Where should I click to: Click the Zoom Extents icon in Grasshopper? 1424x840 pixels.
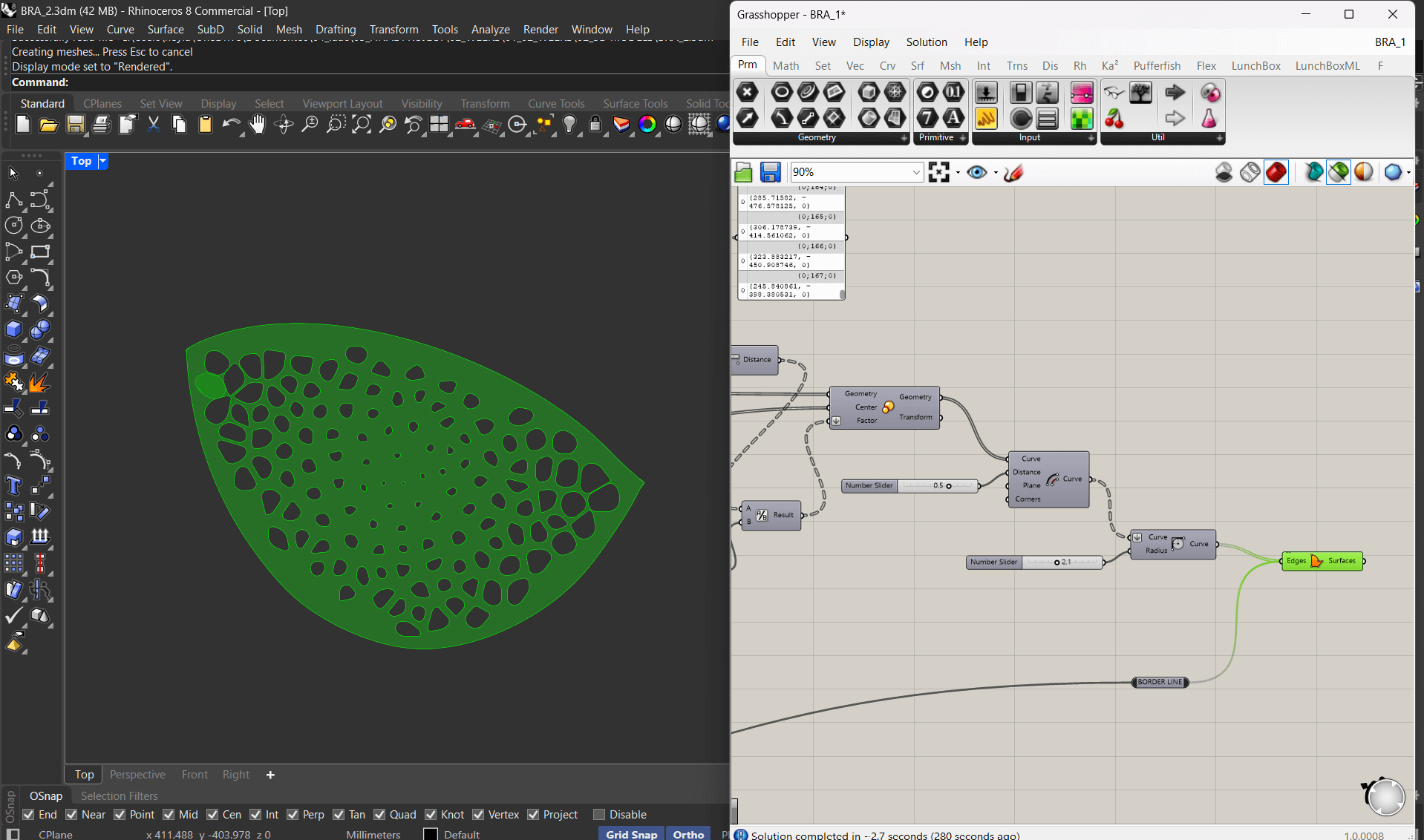(939, 172)
